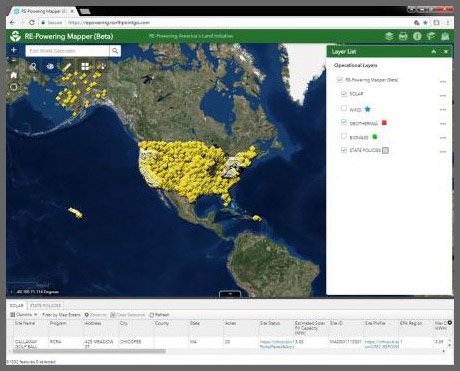
Task: Open the eye-shaped map widget
Action: point(50,66)
